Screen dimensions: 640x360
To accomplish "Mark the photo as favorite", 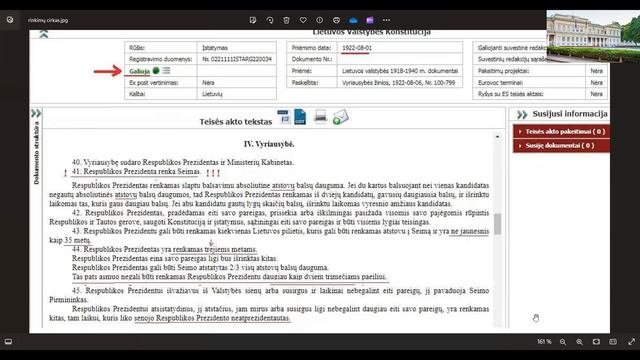I will coord(303,20).
